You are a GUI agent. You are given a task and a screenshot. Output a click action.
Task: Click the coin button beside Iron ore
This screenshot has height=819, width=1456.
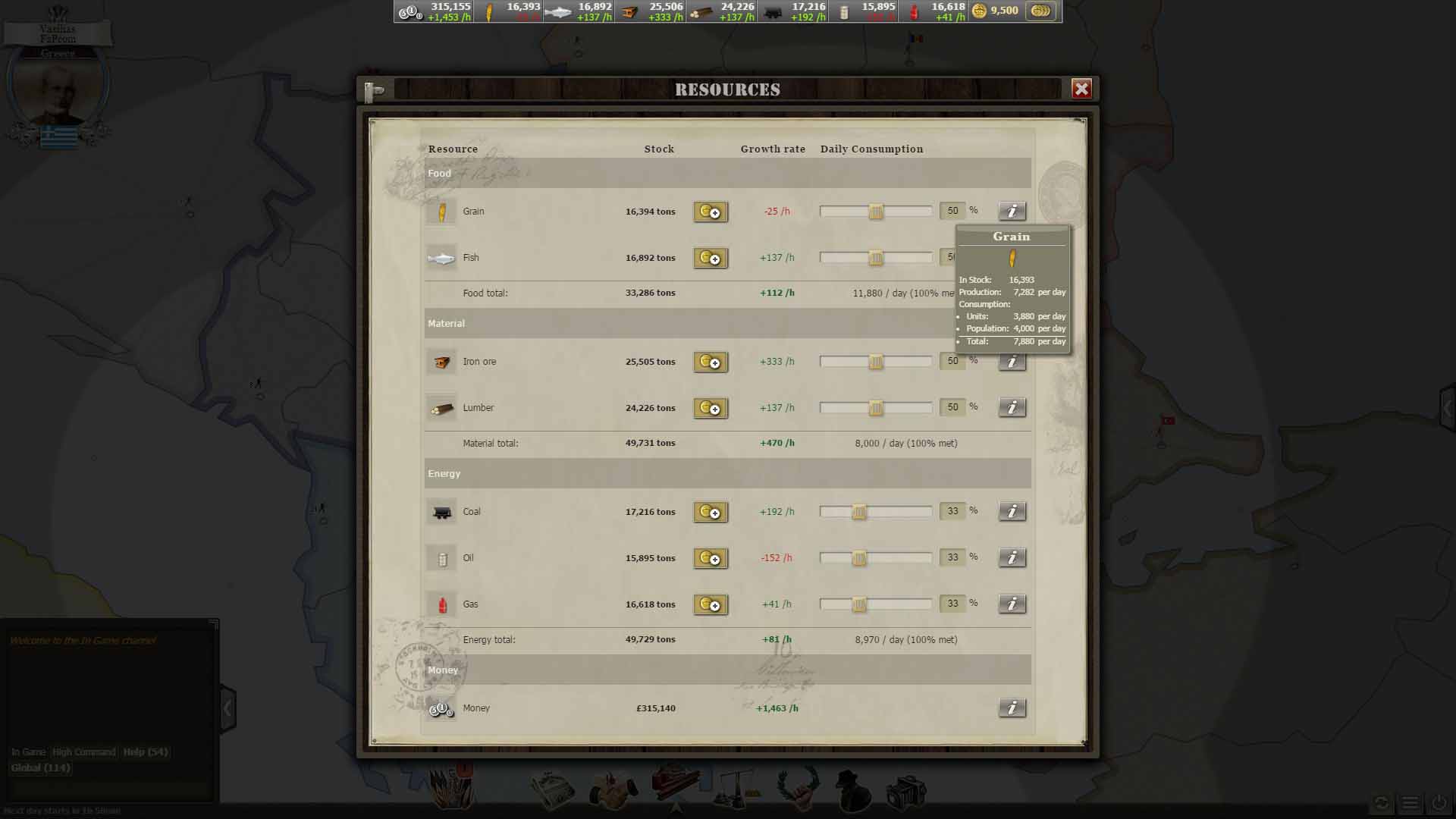point(711,362)
